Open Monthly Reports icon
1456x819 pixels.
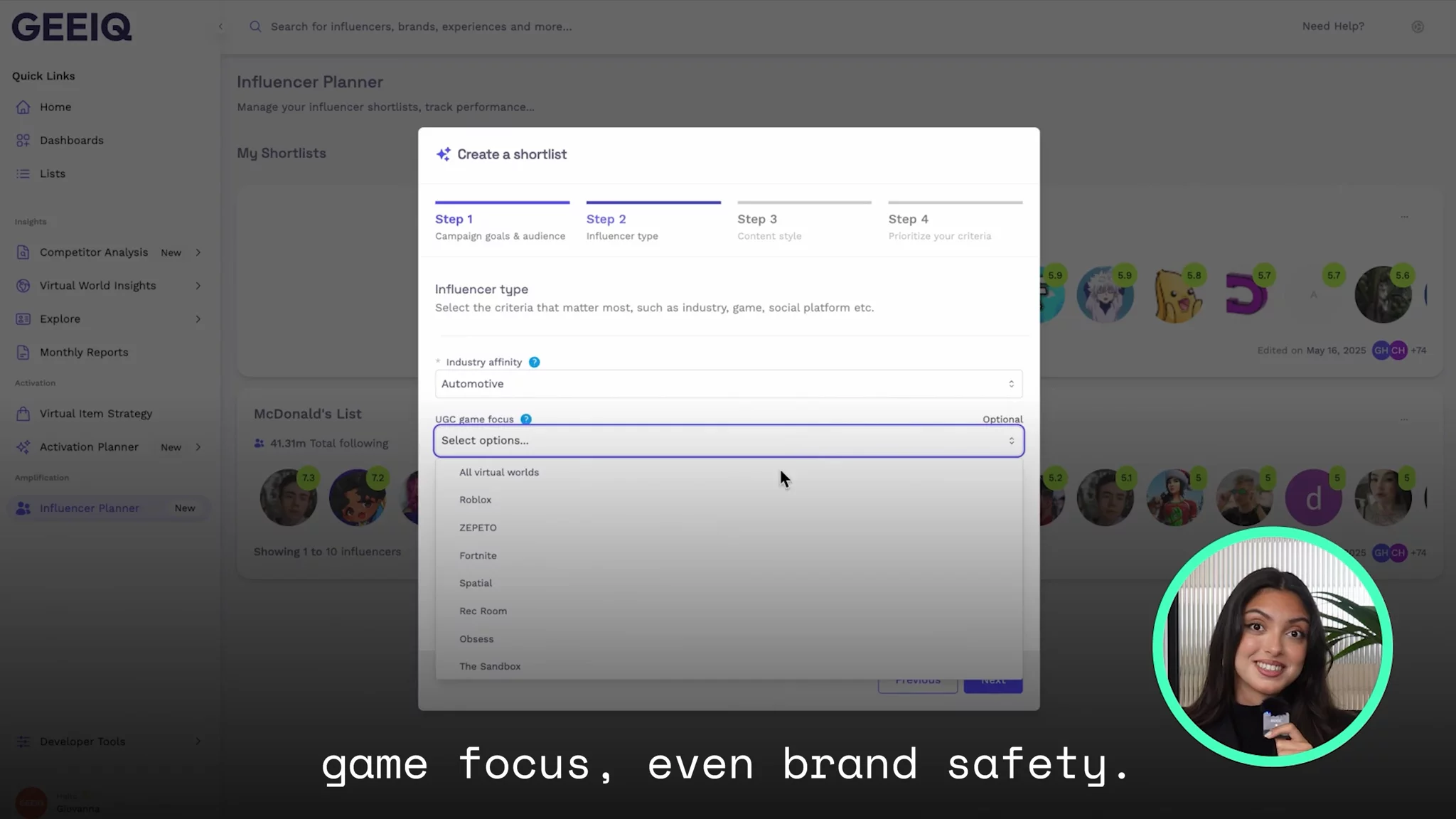[23, 353]
